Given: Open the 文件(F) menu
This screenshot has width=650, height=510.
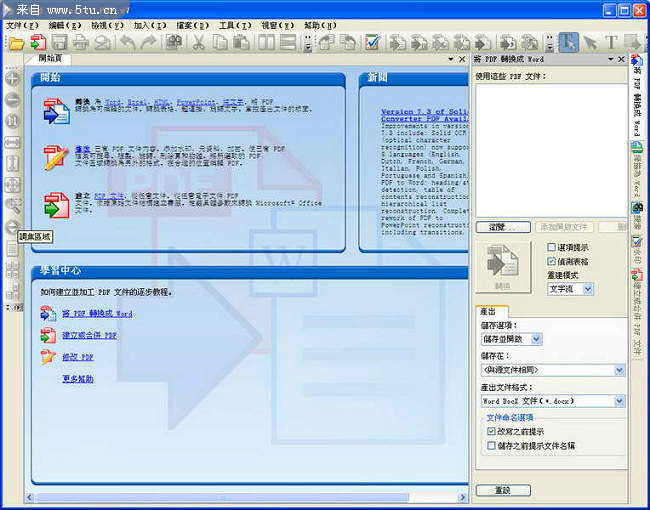Looking at the screenshot, I should (x=22, y=25).
